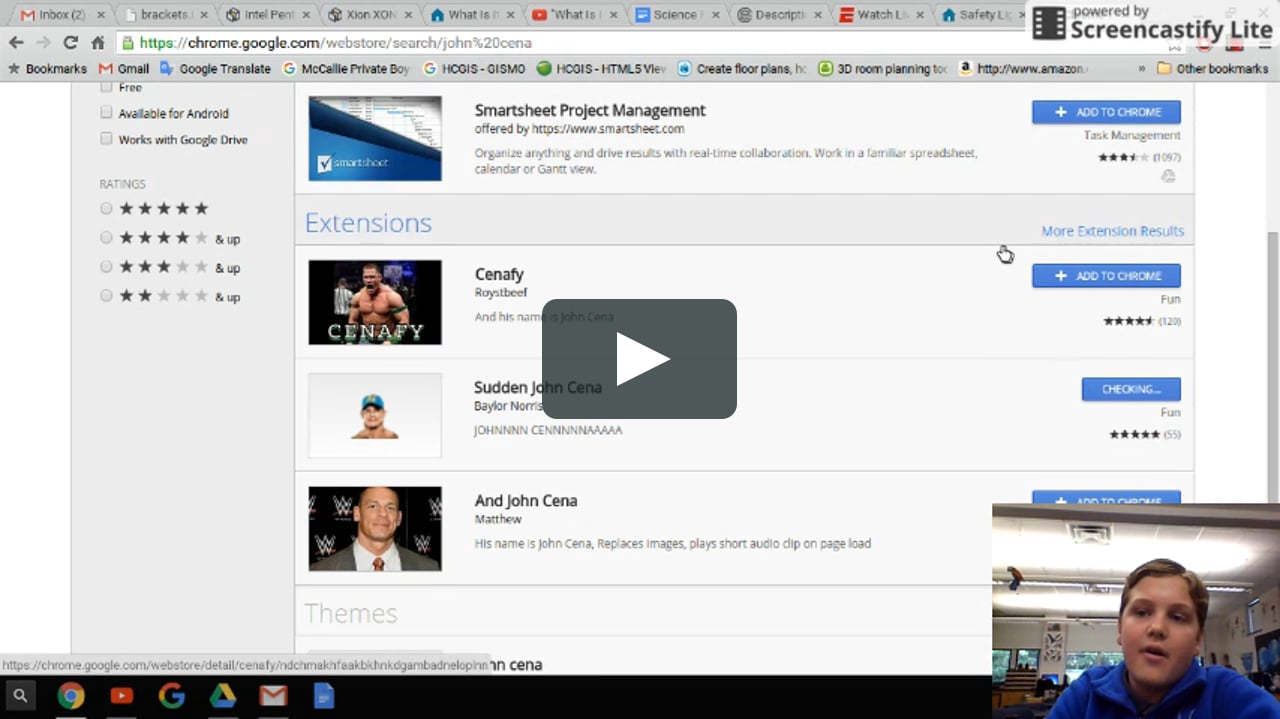Tick the Available for Android checkbox

tap(106, 113)
